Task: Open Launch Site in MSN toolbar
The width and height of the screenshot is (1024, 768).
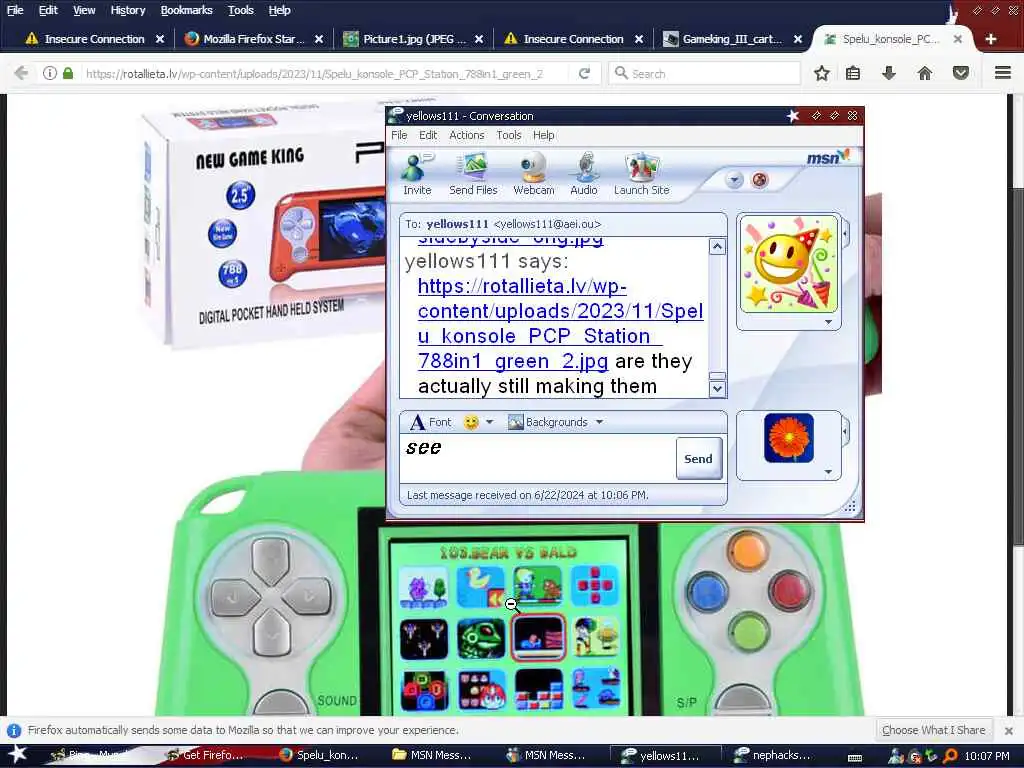Action: click(641, 174)
